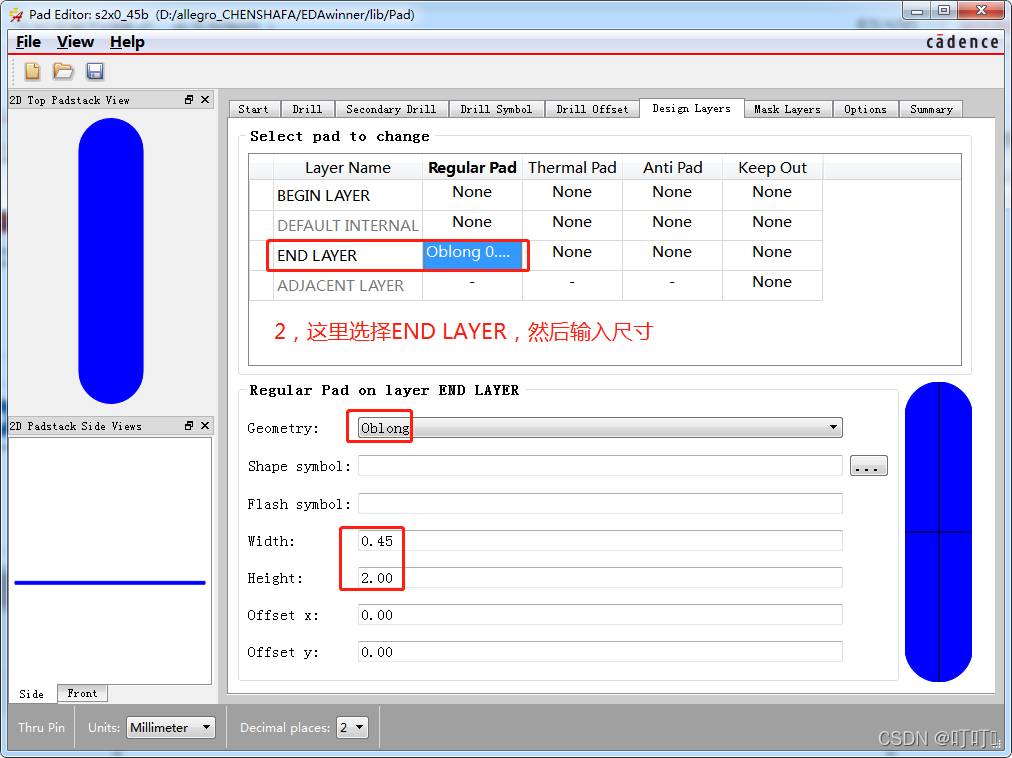Switch to the Drill Symbol tab
Viewport: 1012px width, 758px height.
coord(496,109)
